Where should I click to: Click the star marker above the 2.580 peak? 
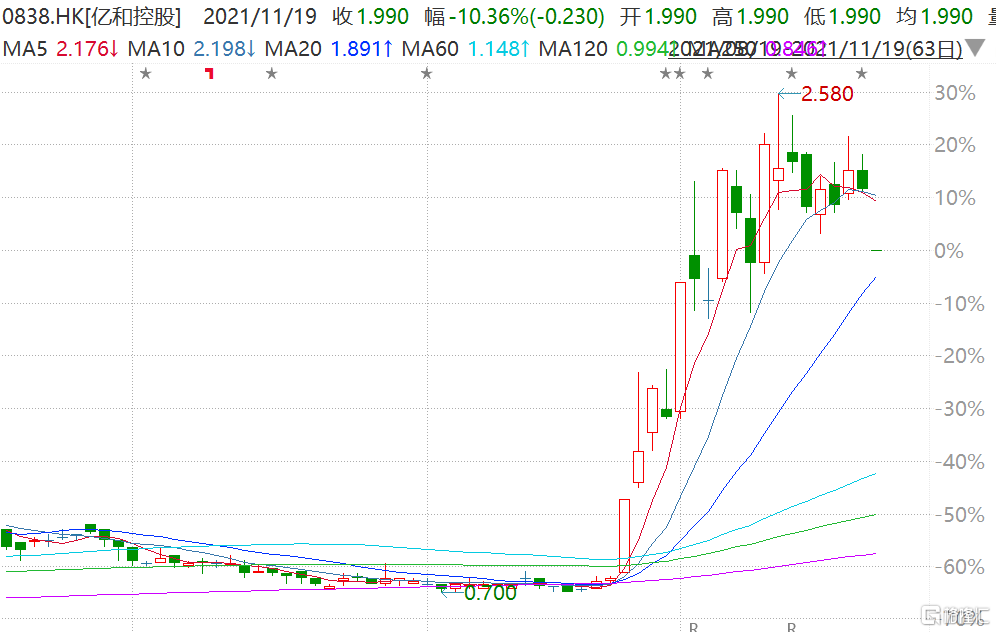(x=791, y=73)
